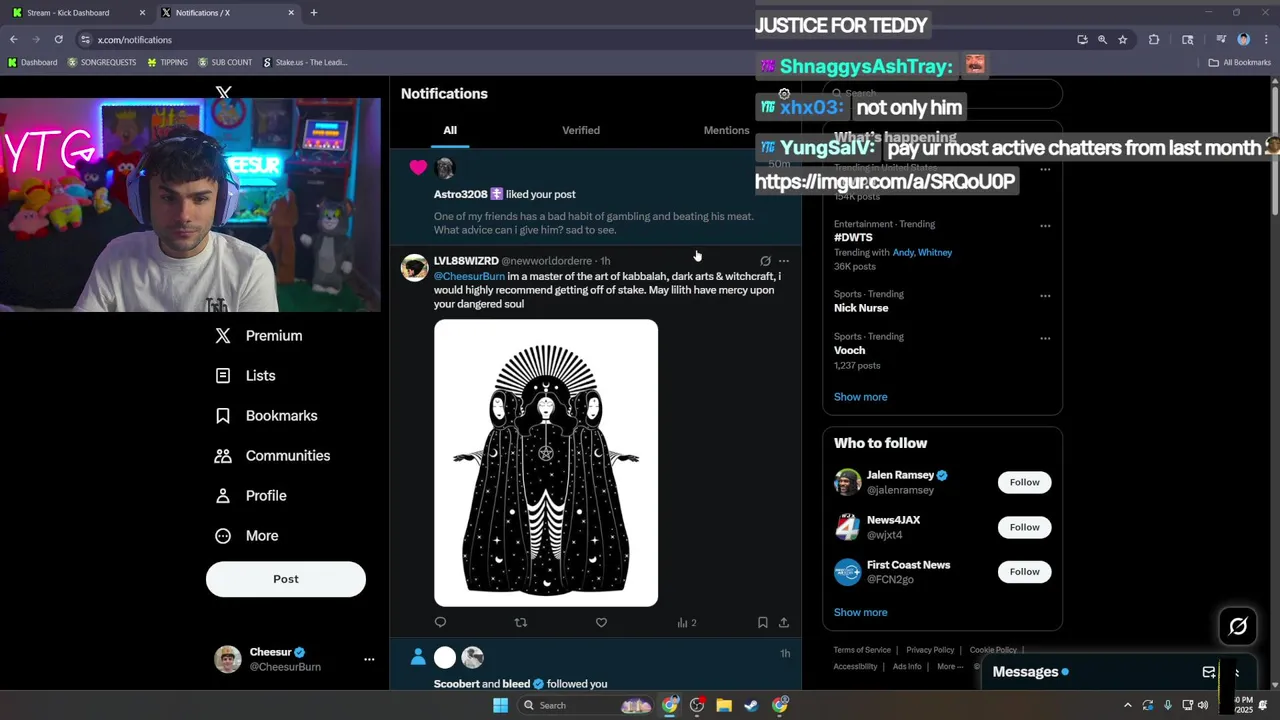Bookmark this page with the star icon
Image resolution: width=1280 pixels, height=720 pixels.
coord(1123,40)
